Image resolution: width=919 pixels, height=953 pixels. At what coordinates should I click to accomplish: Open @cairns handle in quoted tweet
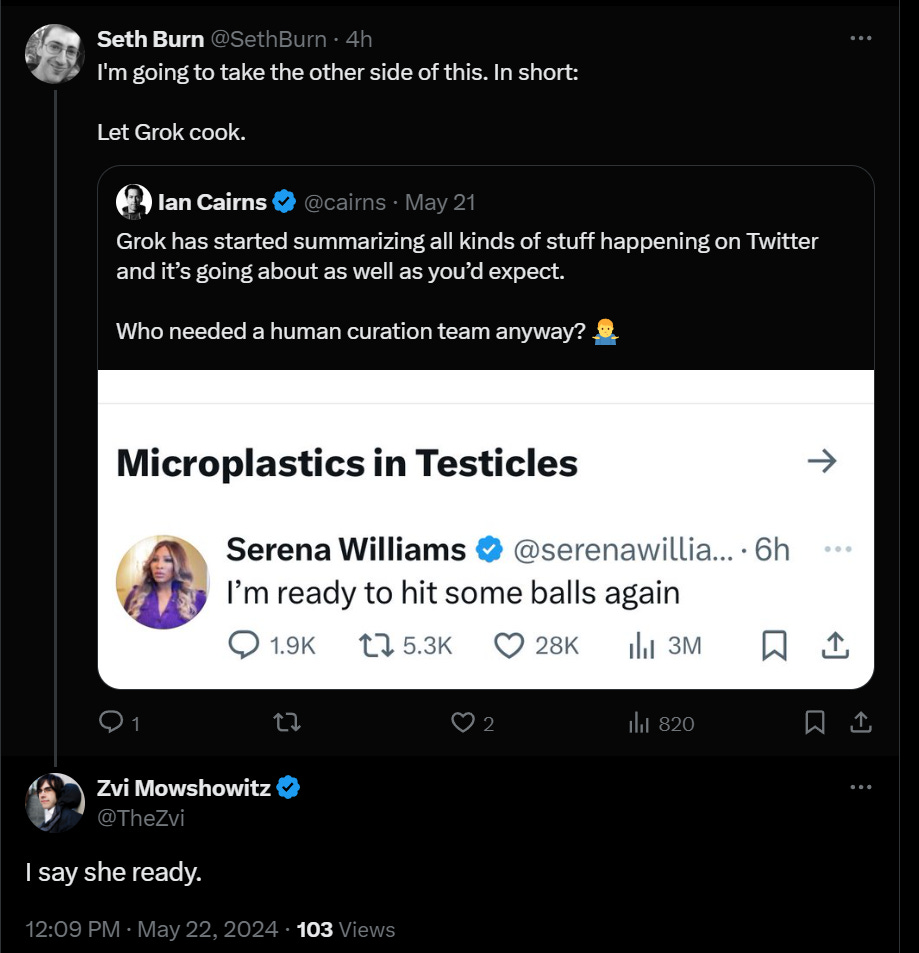click(344, 203)
